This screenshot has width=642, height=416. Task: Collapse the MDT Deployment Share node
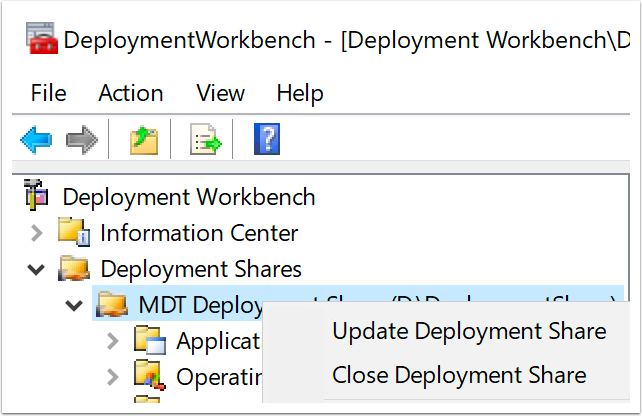tap(74, 305)
